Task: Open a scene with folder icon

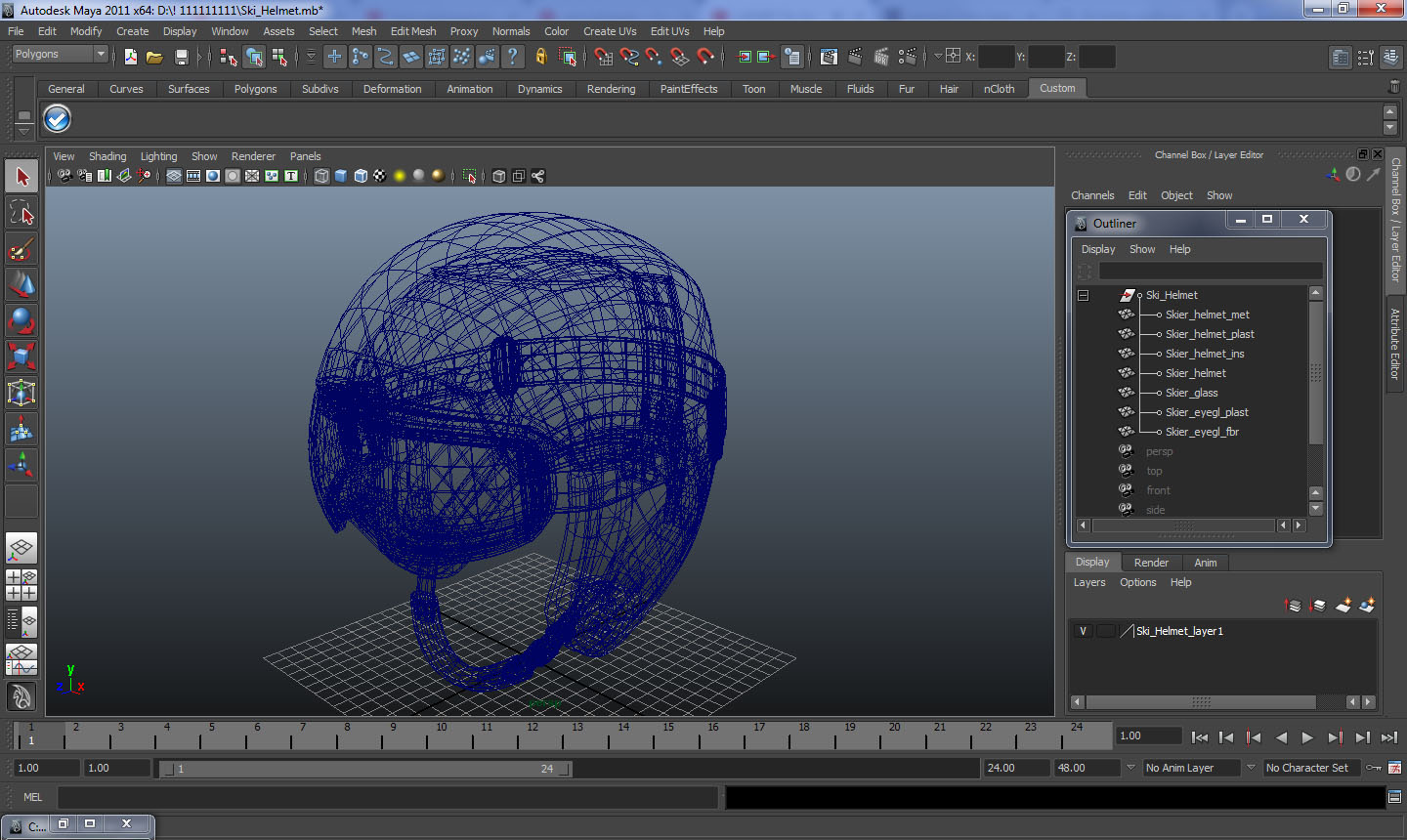Action: pyautogui.click(x=154, y=57)
